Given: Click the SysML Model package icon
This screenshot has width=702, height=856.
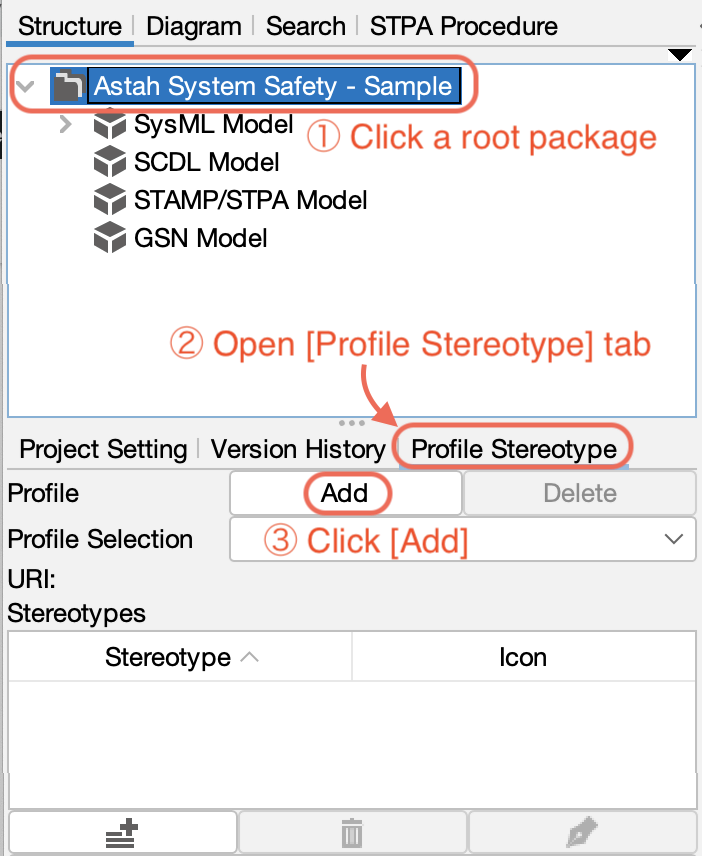Looking at the screenshot, I should click(x=110, y=124).
